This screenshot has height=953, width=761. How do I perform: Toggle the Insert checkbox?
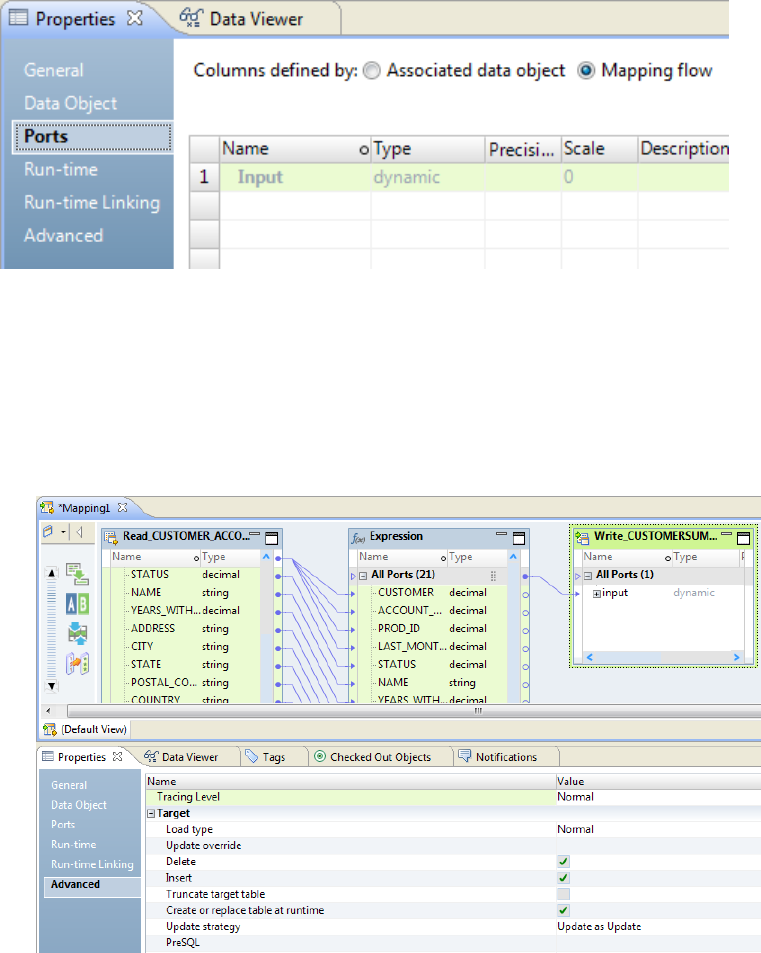(x=563, y=878)
